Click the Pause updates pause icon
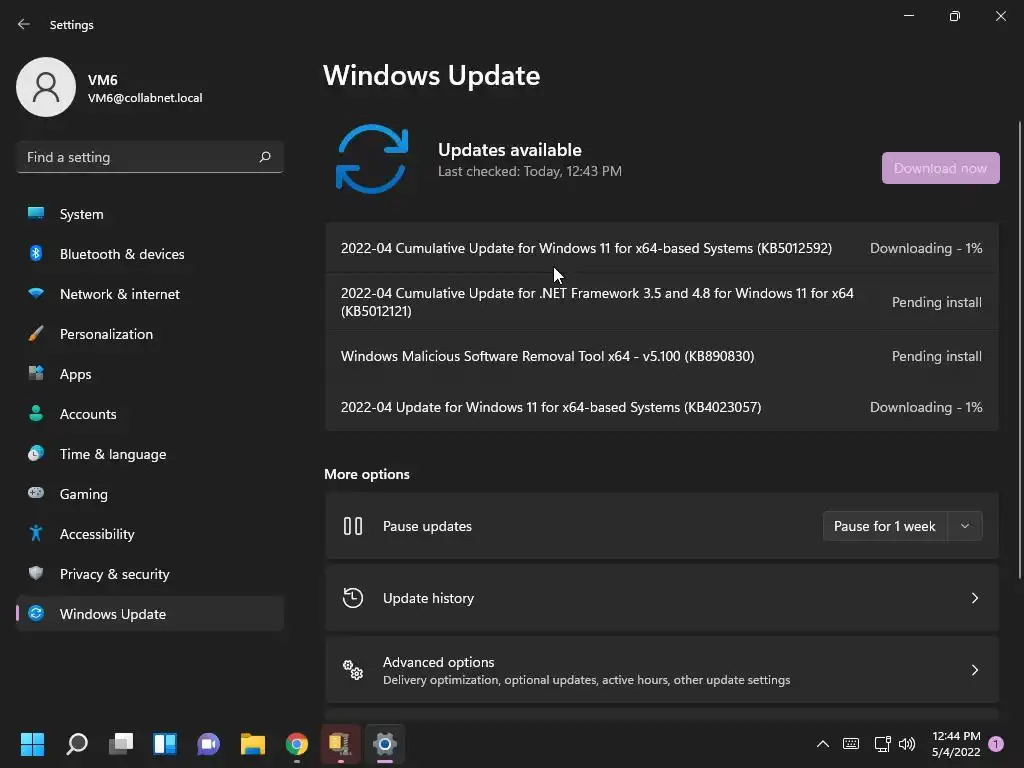The width and height of the screenshot is (1024, 768). click(x=353, y=526)
